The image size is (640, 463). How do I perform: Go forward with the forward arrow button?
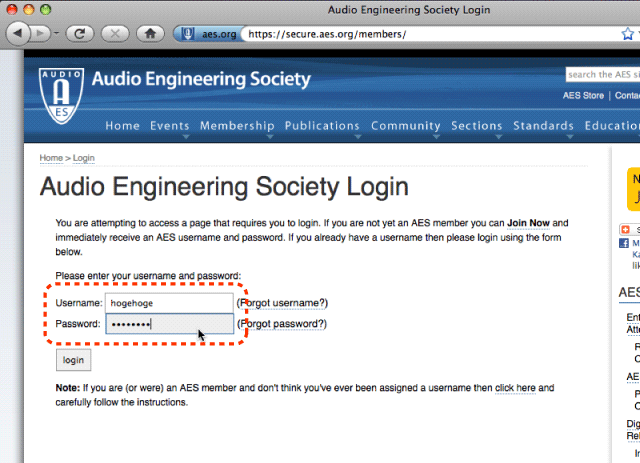tap(40, 33)
